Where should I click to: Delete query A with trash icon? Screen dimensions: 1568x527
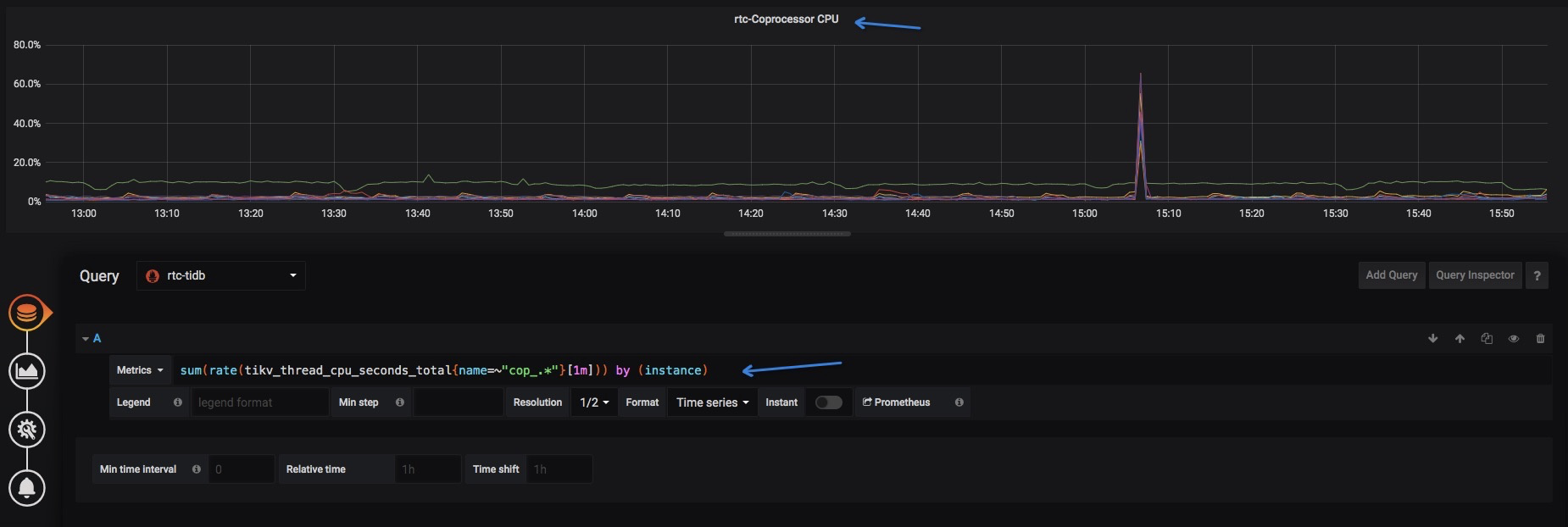1540,339
